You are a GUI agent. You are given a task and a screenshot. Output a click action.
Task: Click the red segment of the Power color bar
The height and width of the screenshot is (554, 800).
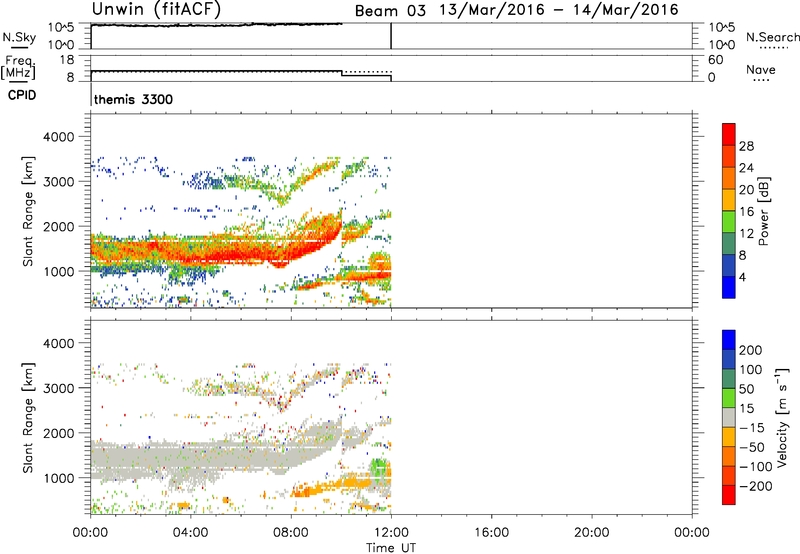[729, 134]
